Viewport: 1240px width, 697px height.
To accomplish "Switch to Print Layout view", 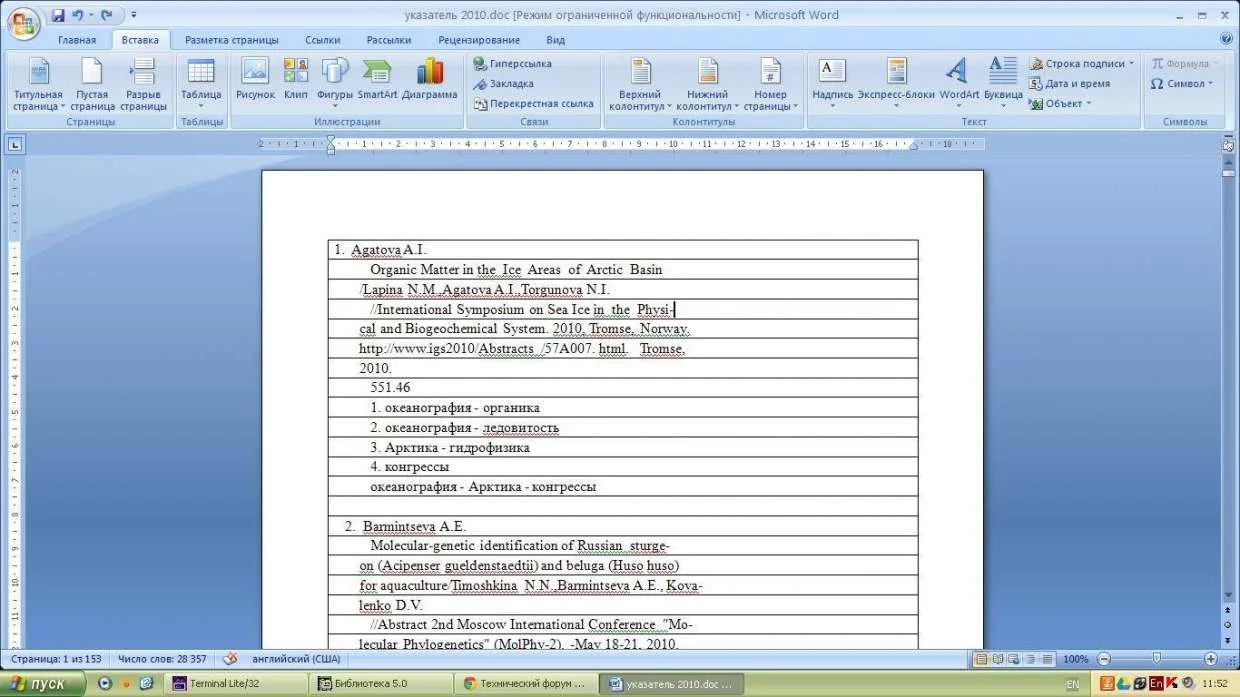I will pyautogui.click(x=981, y=659).
